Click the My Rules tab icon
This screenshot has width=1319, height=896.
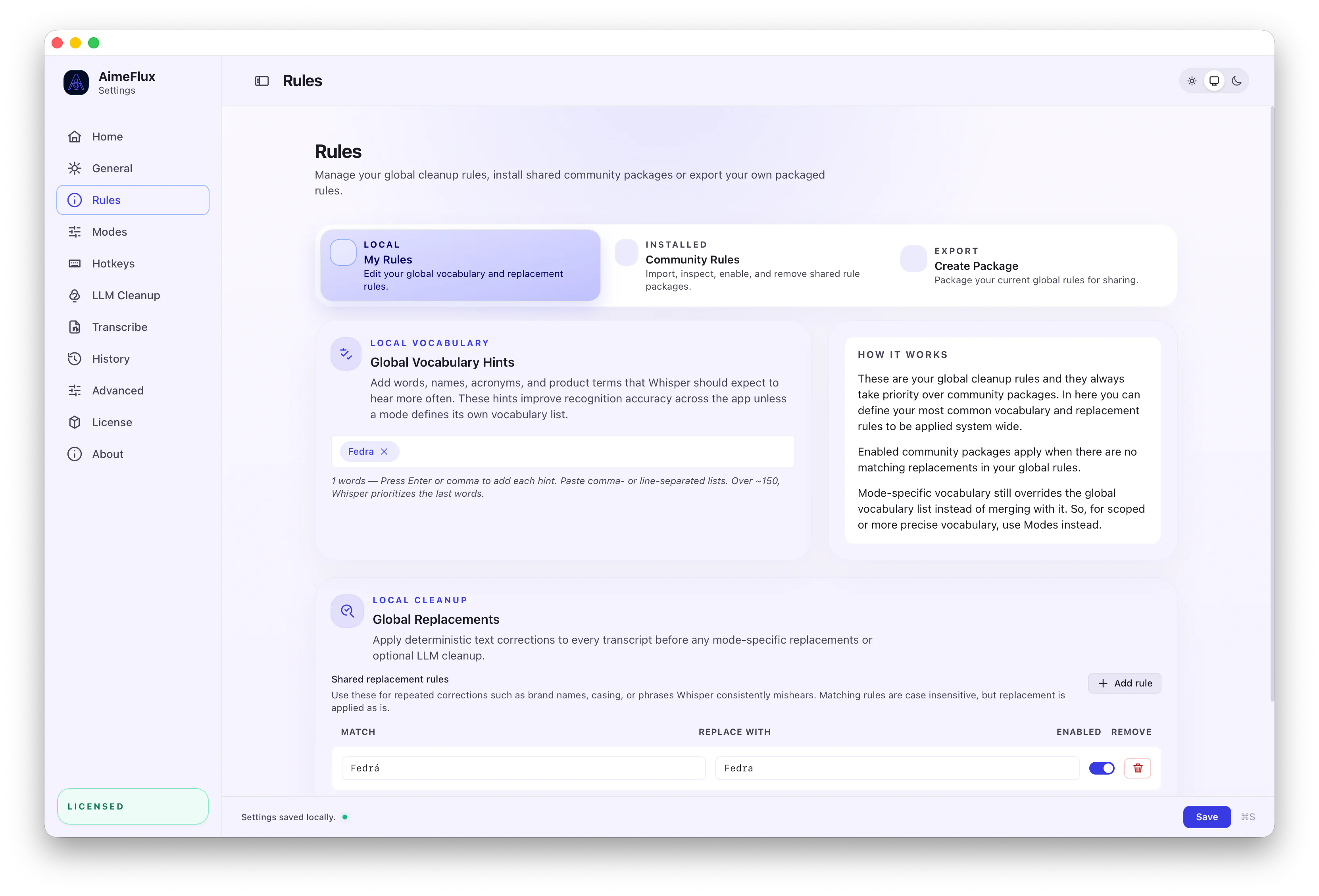click(343, 252)
